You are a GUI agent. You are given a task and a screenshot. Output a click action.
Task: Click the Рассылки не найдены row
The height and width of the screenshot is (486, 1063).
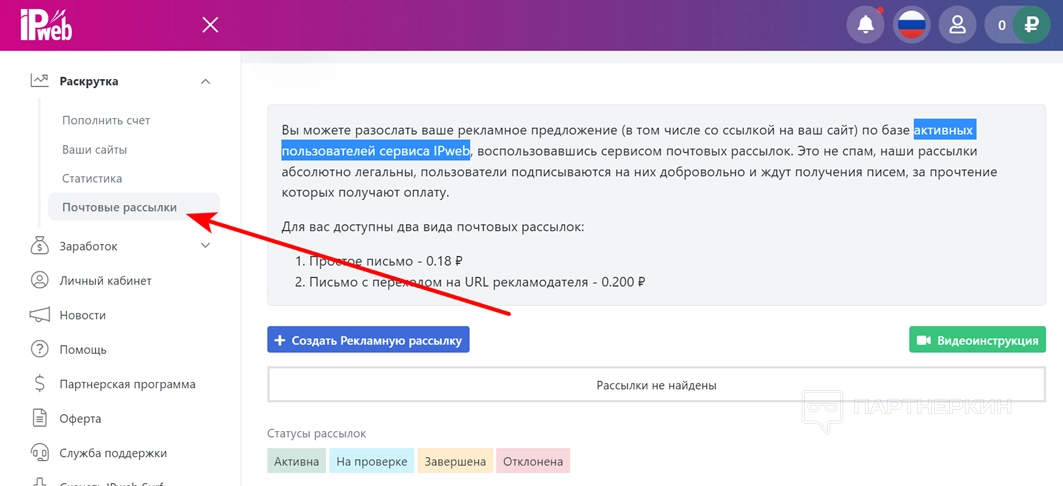(x=656, y=385)
